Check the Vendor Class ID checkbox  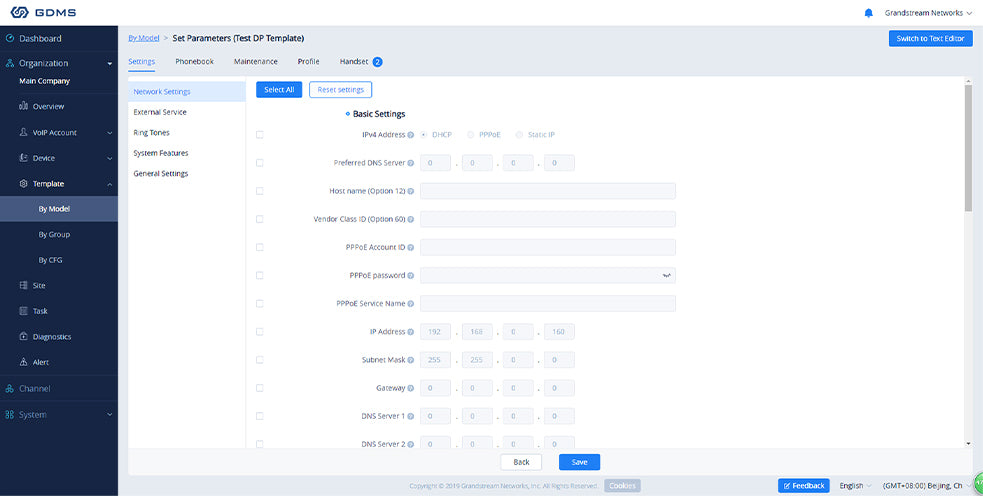(260, 219)
